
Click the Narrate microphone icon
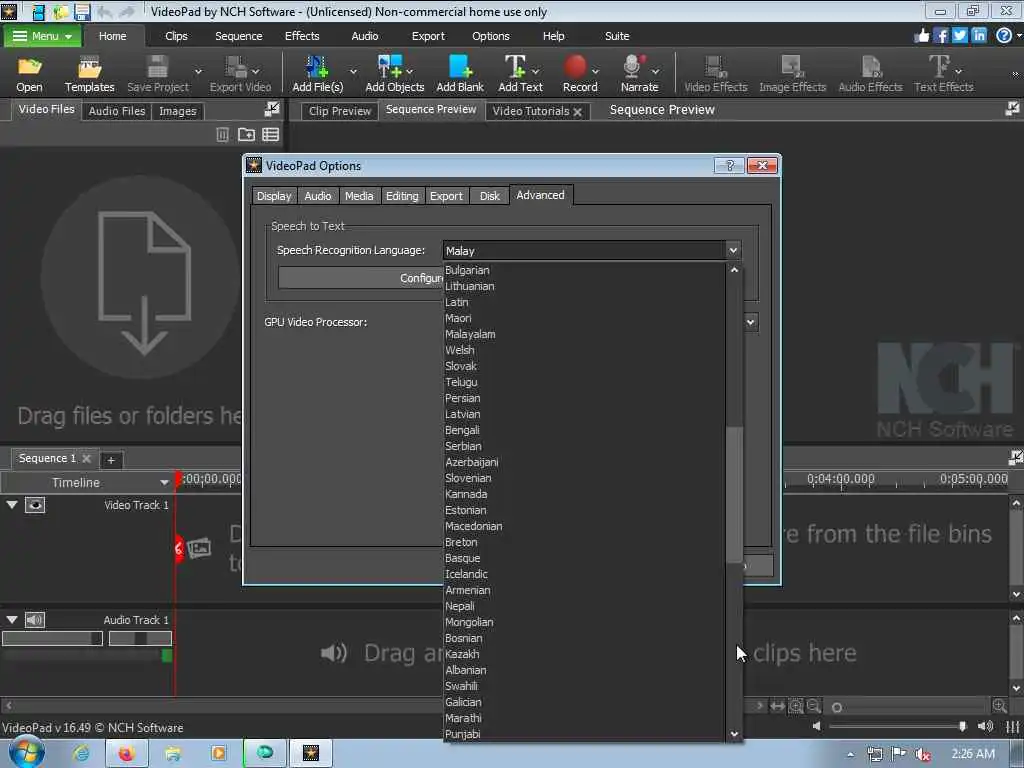633,67
